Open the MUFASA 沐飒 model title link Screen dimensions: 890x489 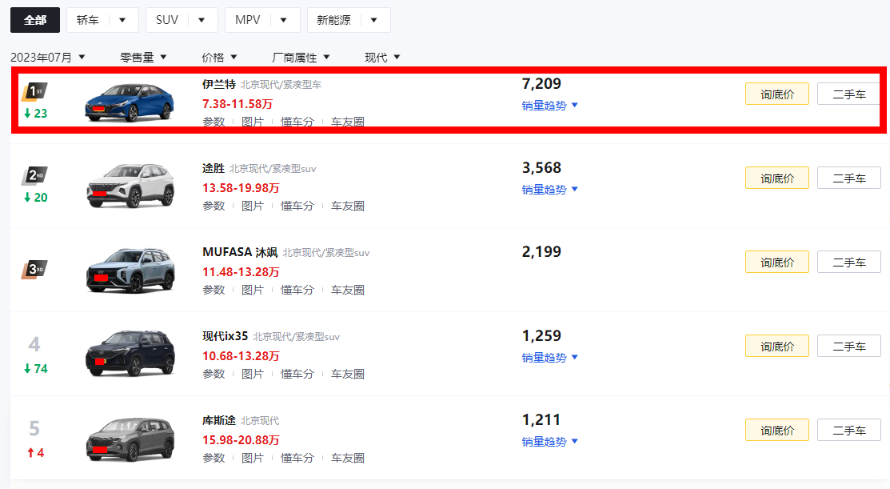coord(240,252)
